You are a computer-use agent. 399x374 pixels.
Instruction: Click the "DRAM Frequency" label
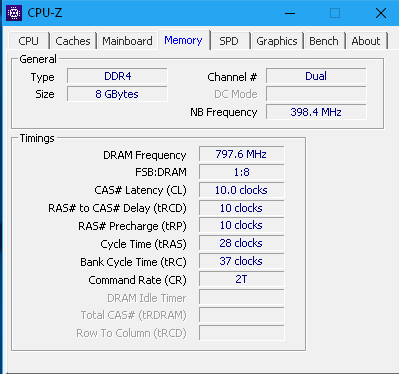(x=145, y=155)
